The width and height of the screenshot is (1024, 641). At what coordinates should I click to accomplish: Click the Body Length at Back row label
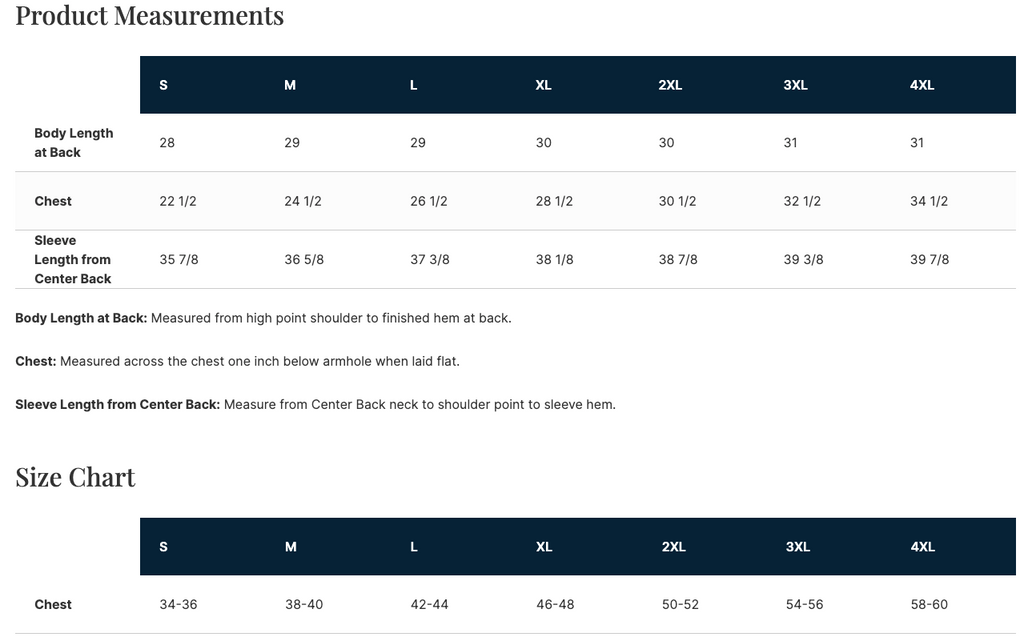point(73,143)
